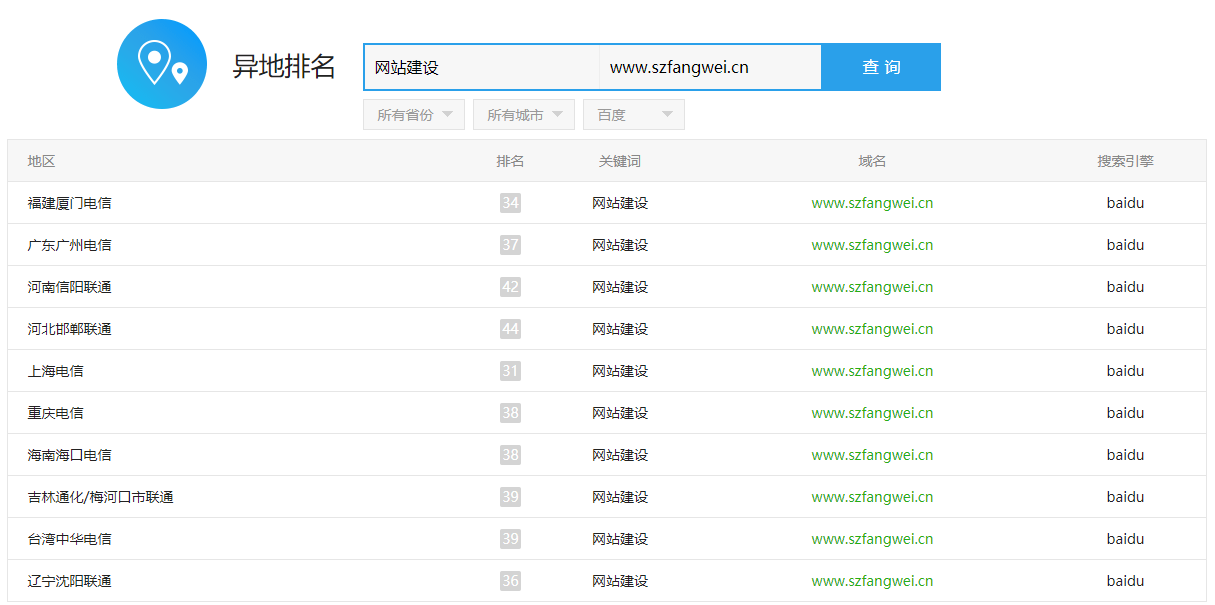Screen dimensions: 1215x605
Task: Select the 重庆电信 region cell
Action: (55, 413)
